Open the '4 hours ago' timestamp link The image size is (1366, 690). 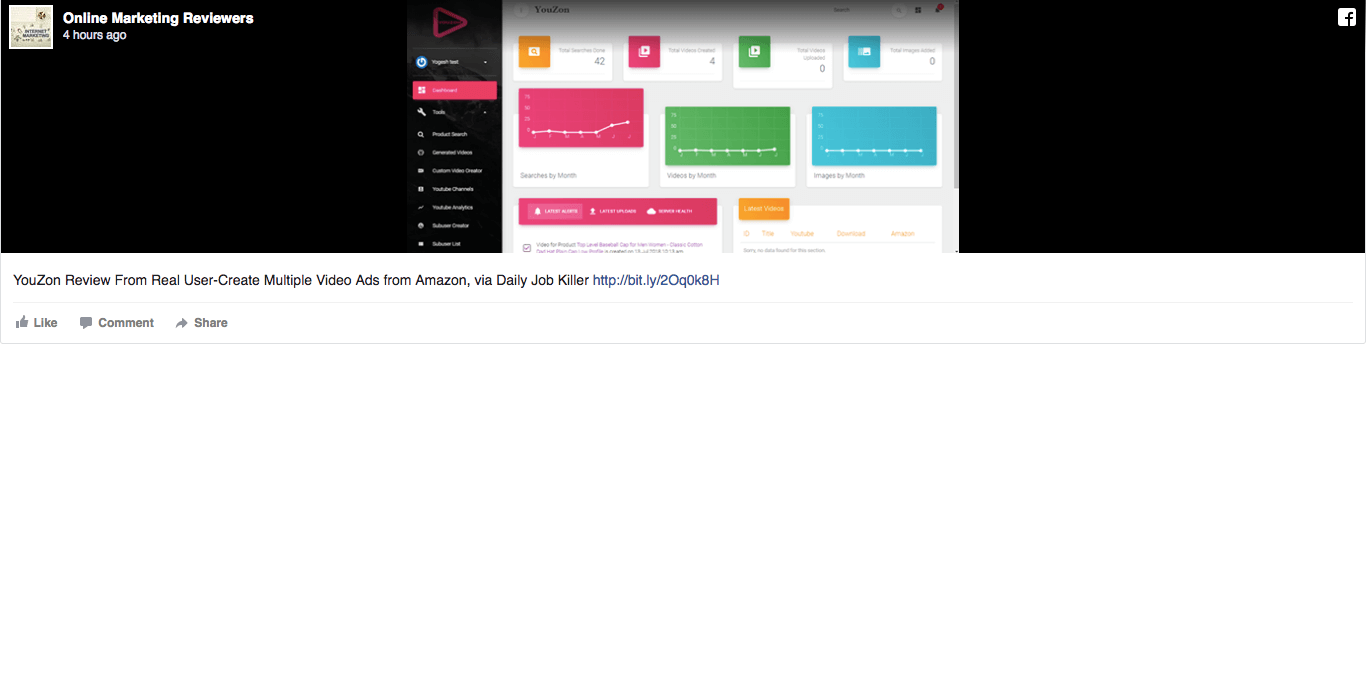tap(95, 35)
